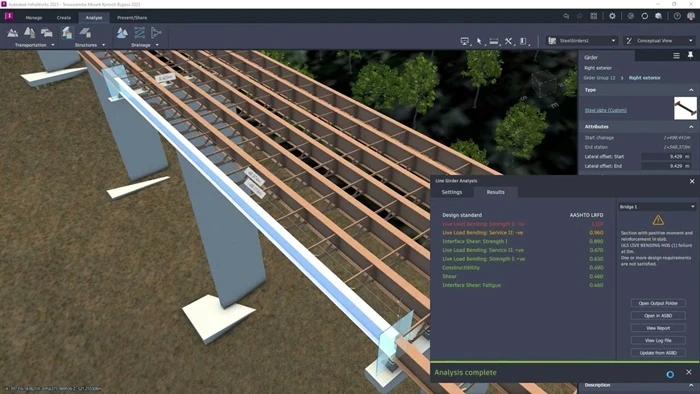700x394 pixels.
Task: Click the first Drainage watershed icon
Action: 122,33
